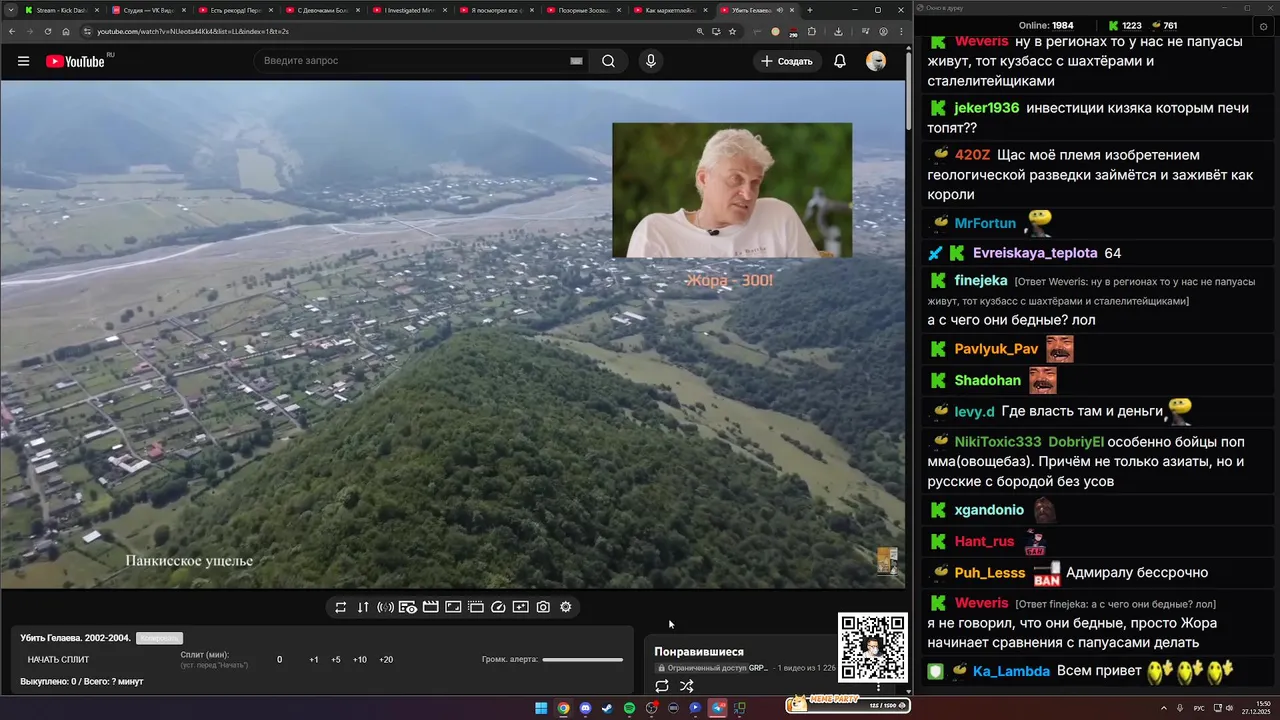Click username jeker1936 in chat
This screenshot has width=1280, height=720.
(x=987, y=108)
